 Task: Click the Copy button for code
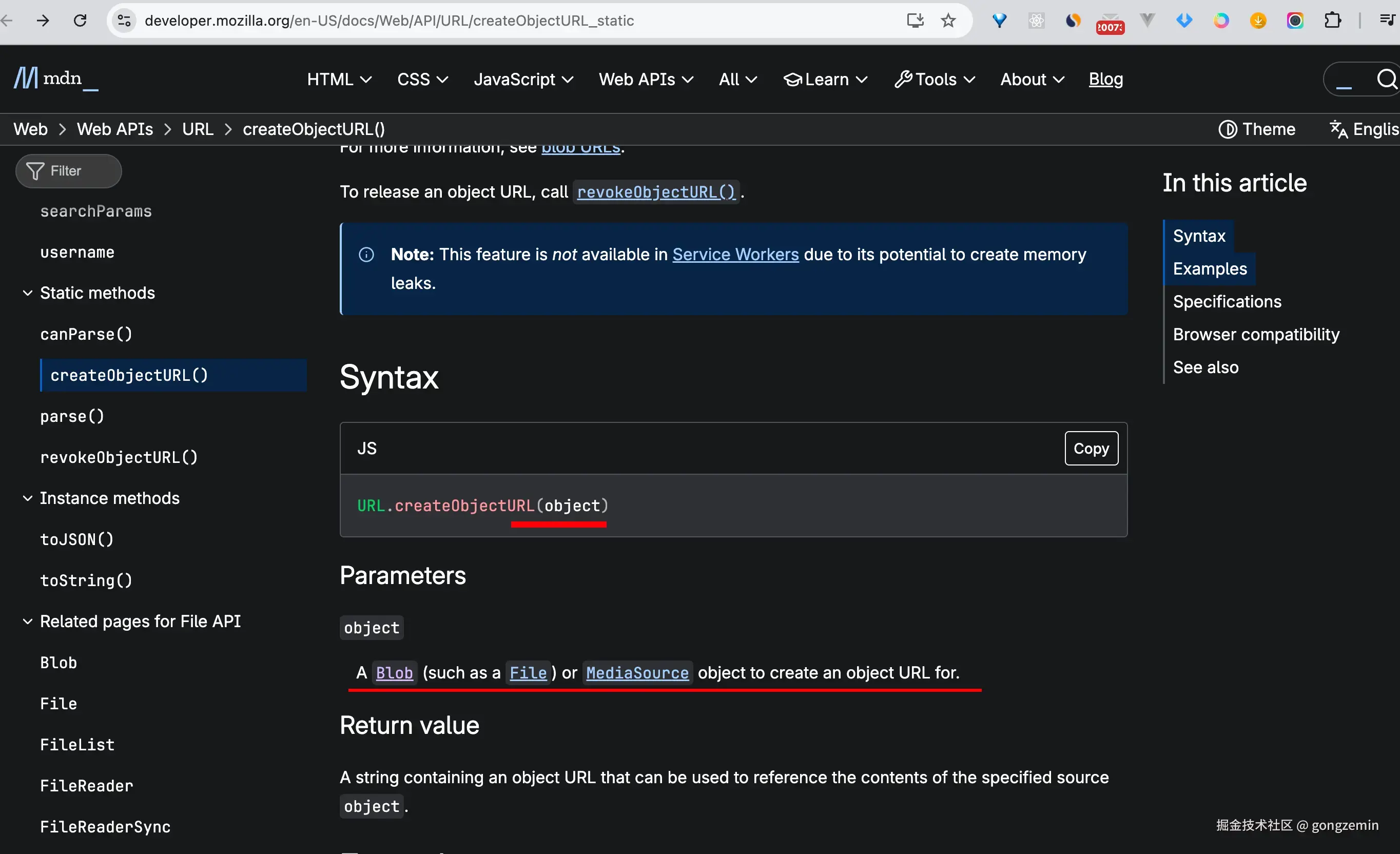(x=1091, y=449)
